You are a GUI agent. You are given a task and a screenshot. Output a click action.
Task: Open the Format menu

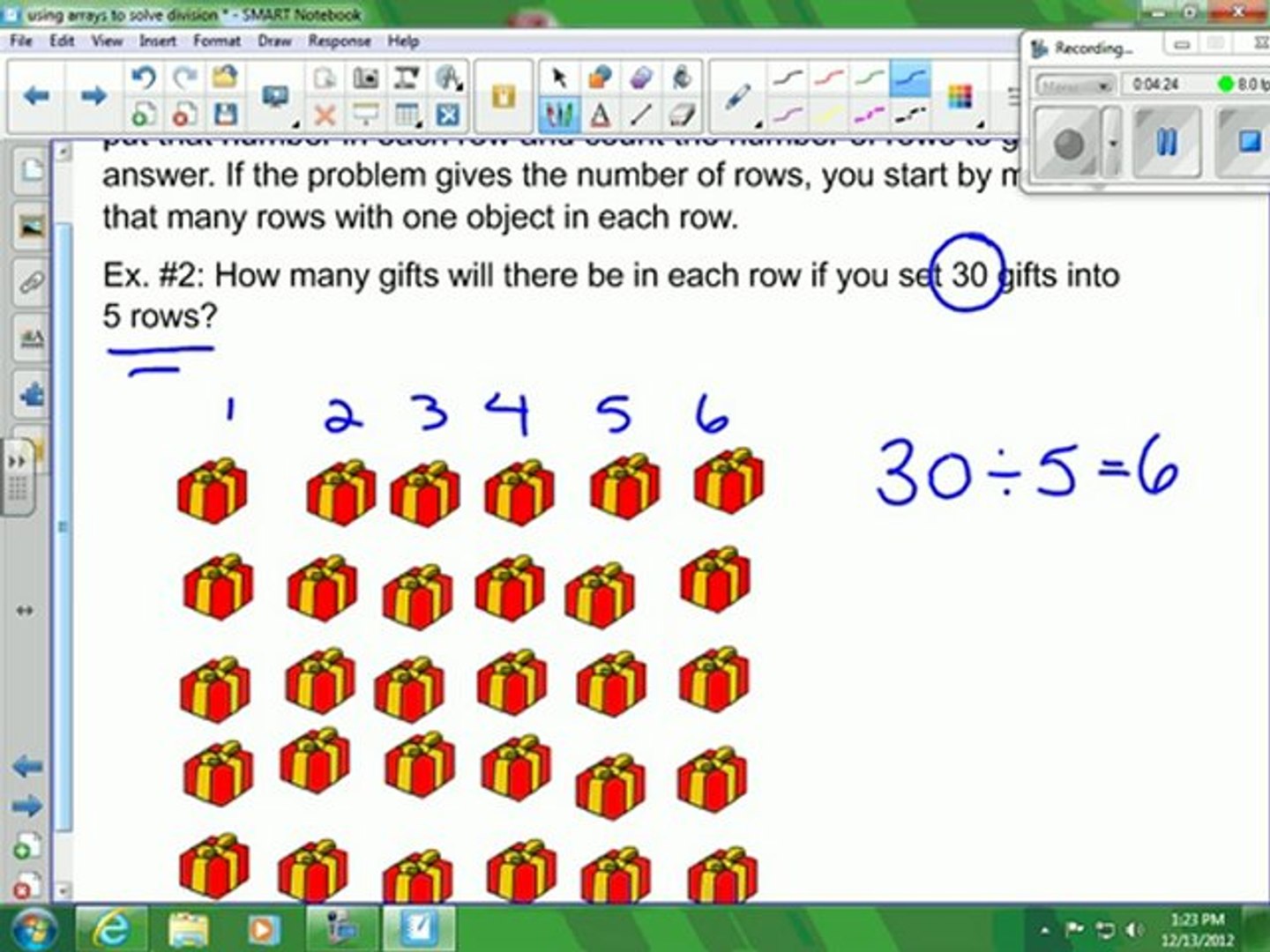tap(216, 41)
